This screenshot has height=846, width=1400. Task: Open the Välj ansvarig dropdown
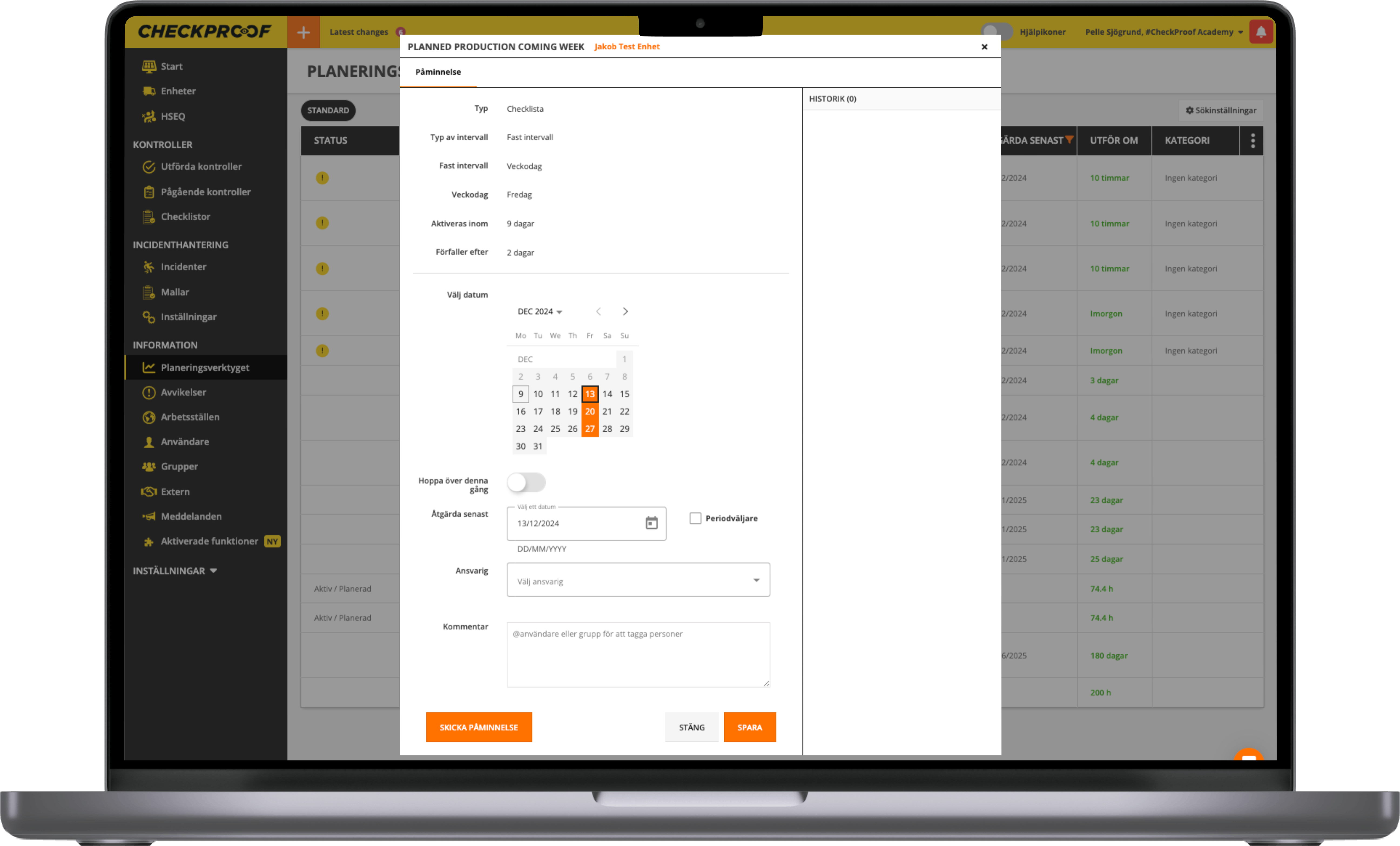click(638, 580)
